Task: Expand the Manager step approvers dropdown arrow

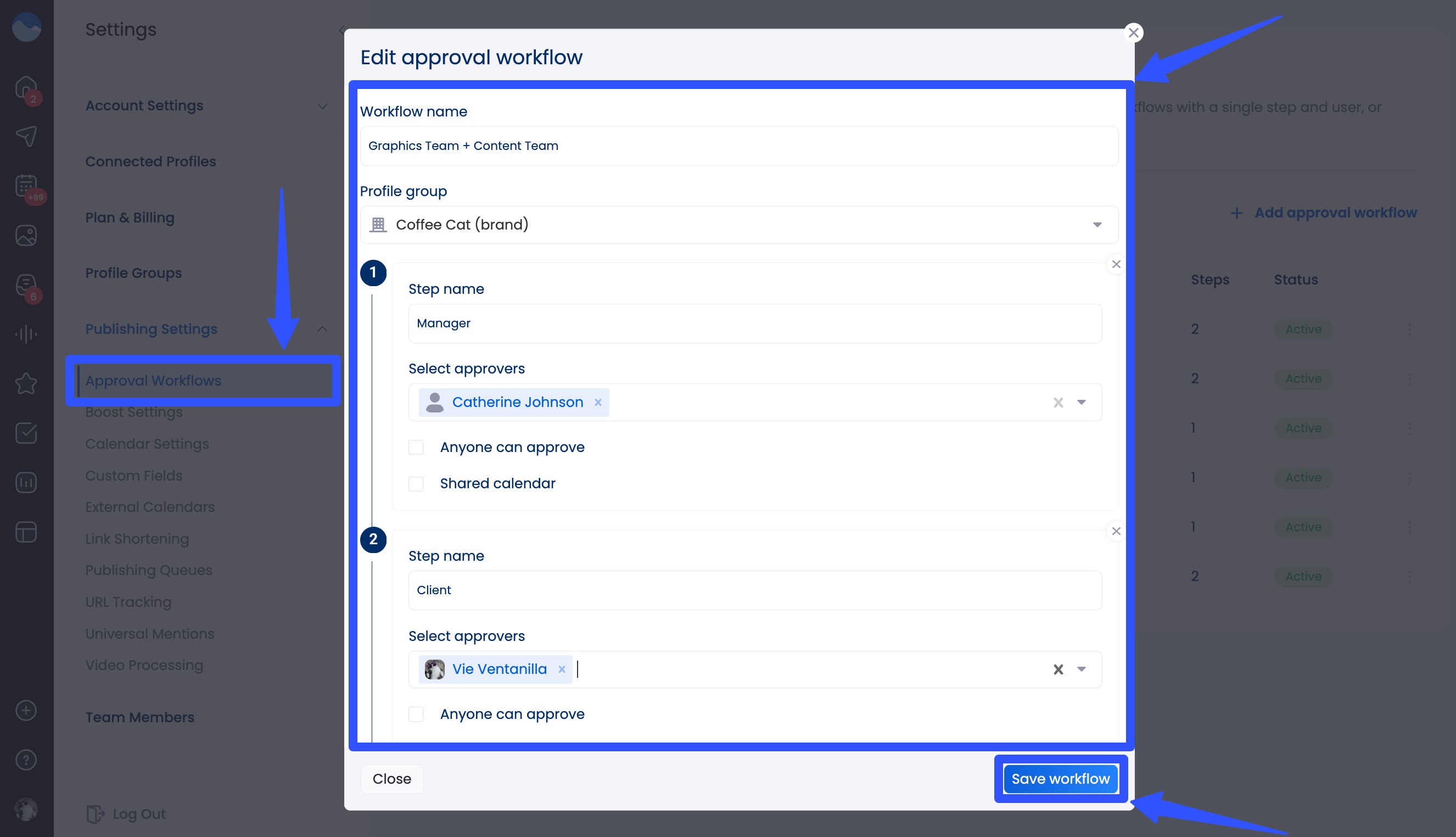Action: pyautogui.click(x=1082, y=403)
